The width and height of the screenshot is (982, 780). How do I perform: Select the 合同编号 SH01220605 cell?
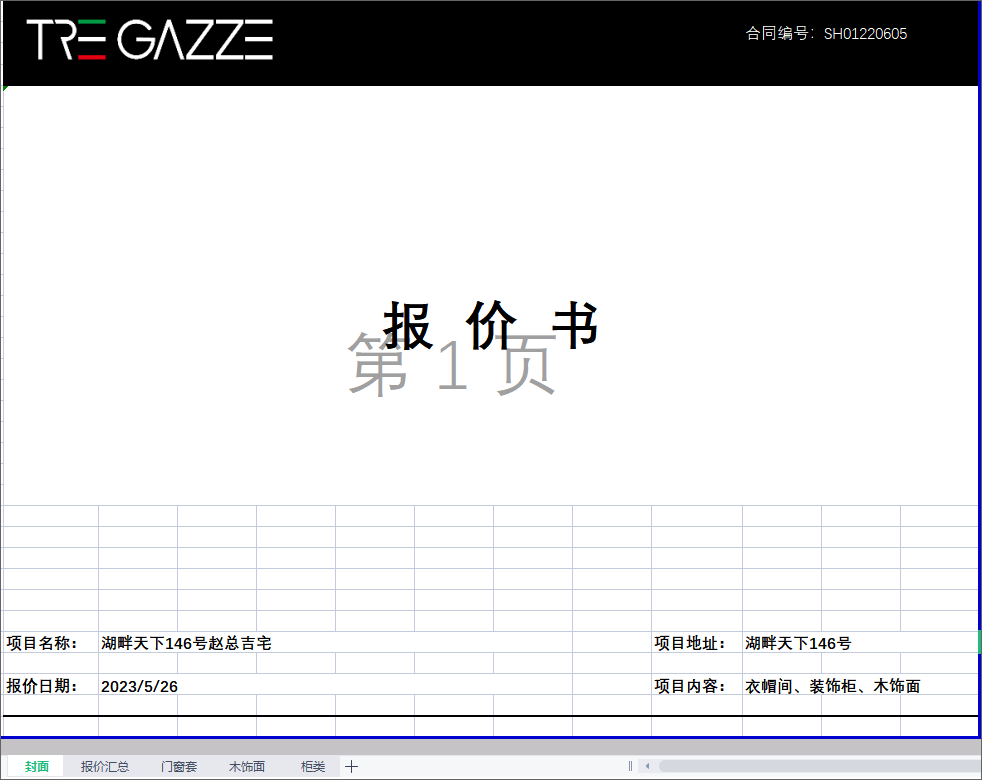pos(826,33)
